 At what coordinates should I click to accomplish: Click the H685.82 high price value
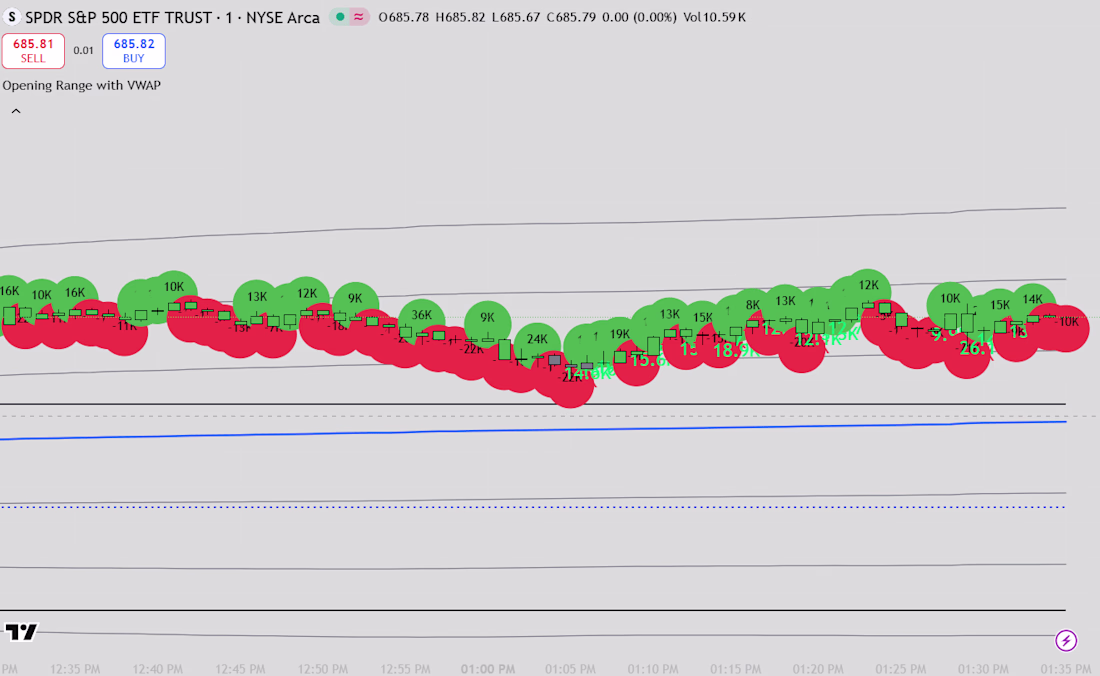(460, 17)
